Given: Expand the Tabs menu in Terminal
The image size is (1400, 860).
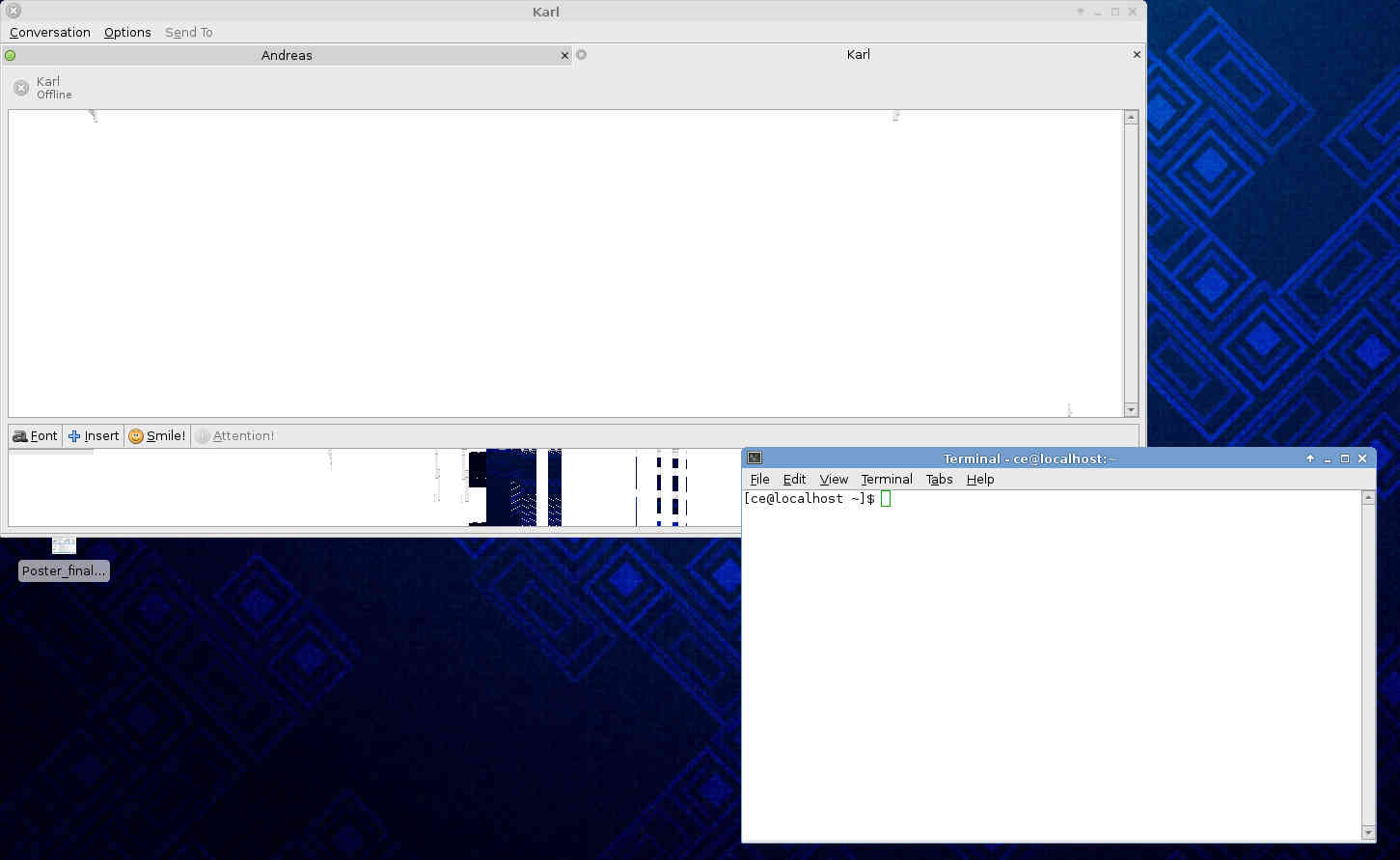Looking at the screenshot, I should pos(939,480).
